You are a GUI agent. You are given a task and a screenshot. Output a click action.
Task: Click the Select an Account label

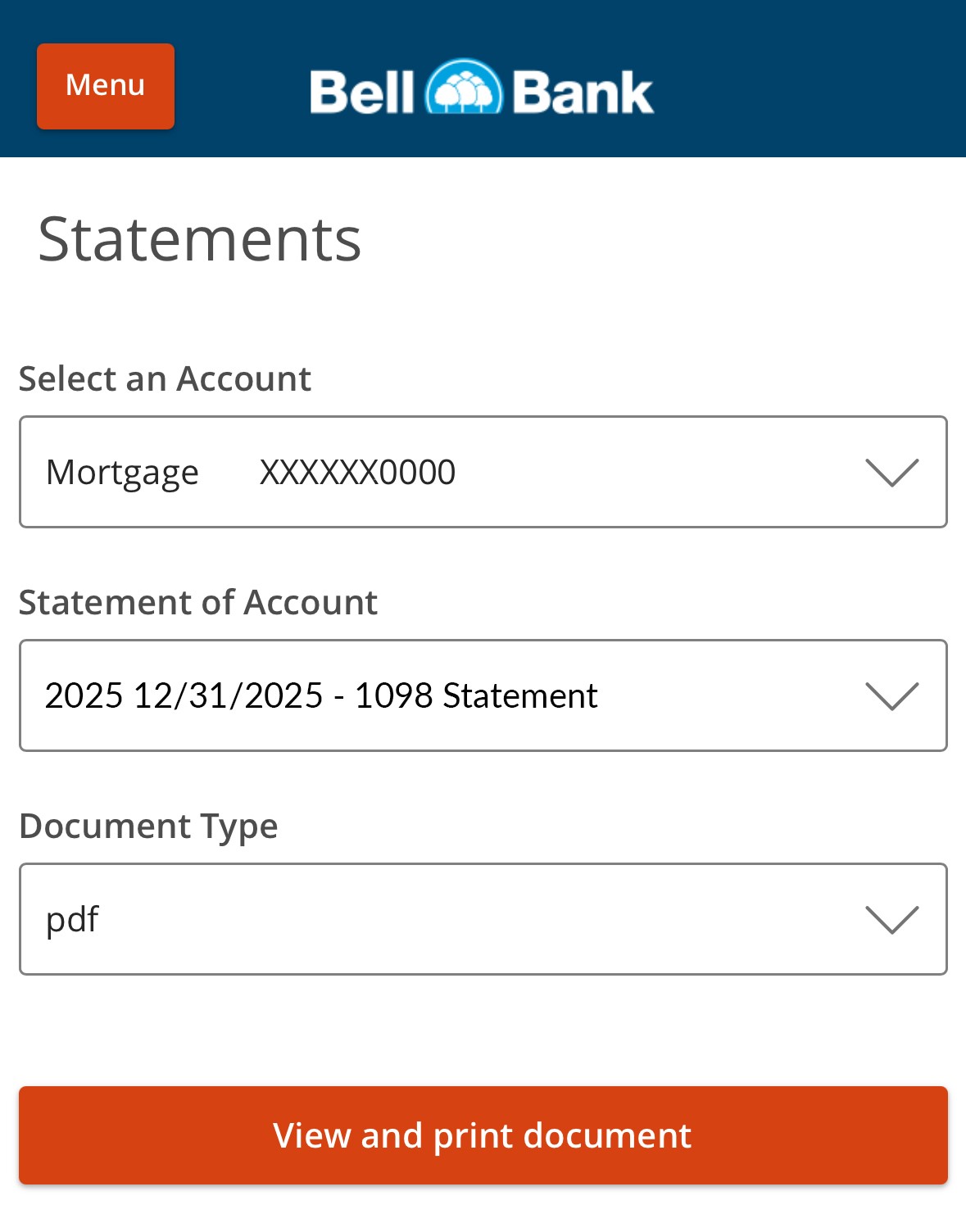pos(165,378)
